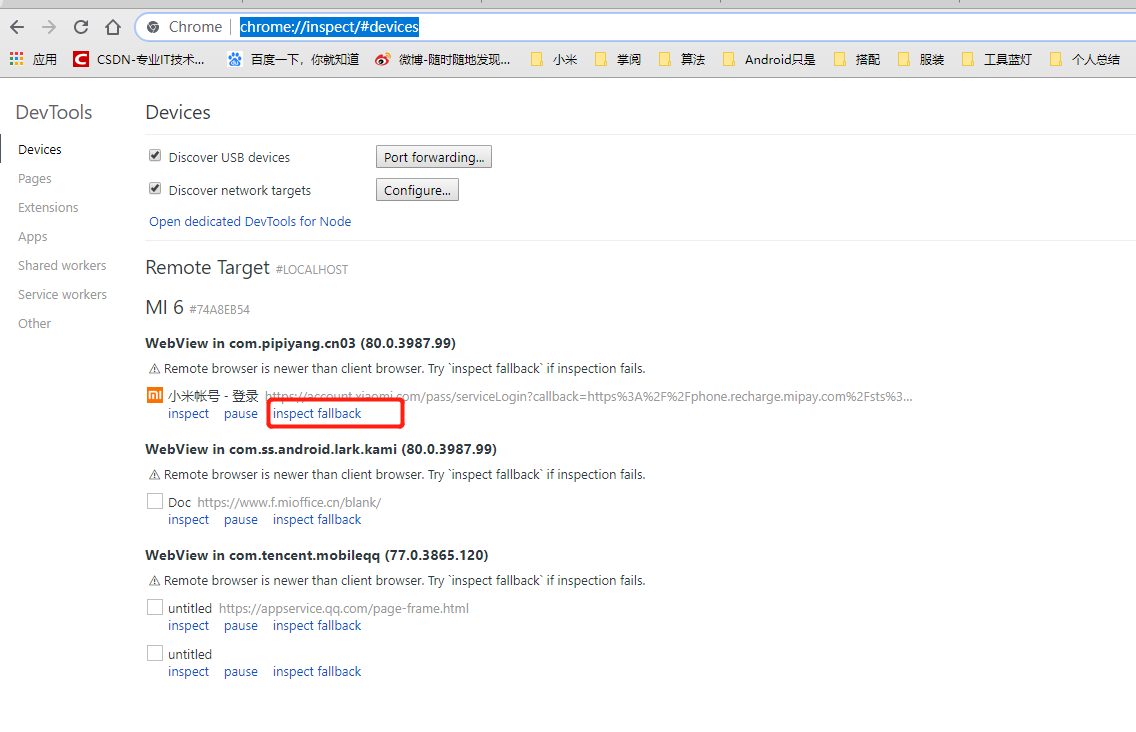Click the https://www.f.mioffice.cn/blank/ URL text
This screenshot has height=732, width=1136.
(289, 502)
